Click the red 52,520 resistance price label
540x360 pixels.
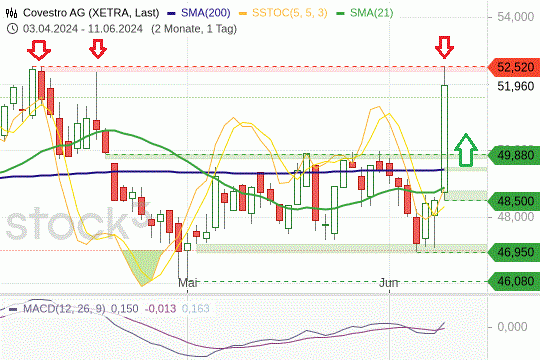click(514, 67)
